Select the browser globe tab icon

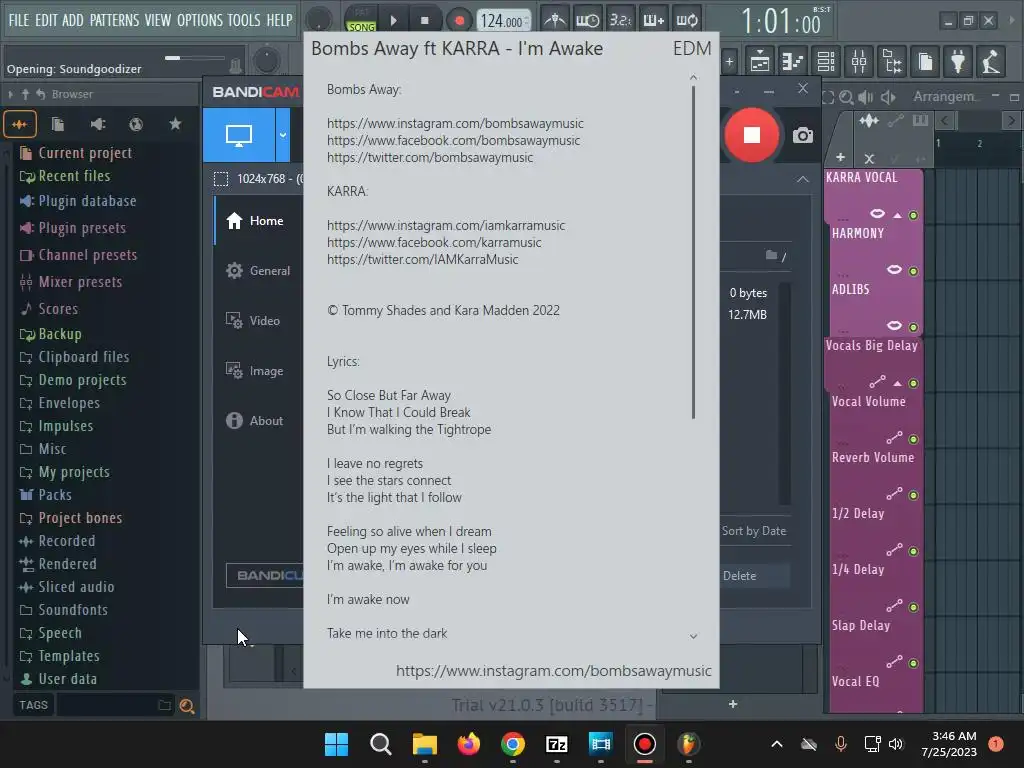pos(136,124)
